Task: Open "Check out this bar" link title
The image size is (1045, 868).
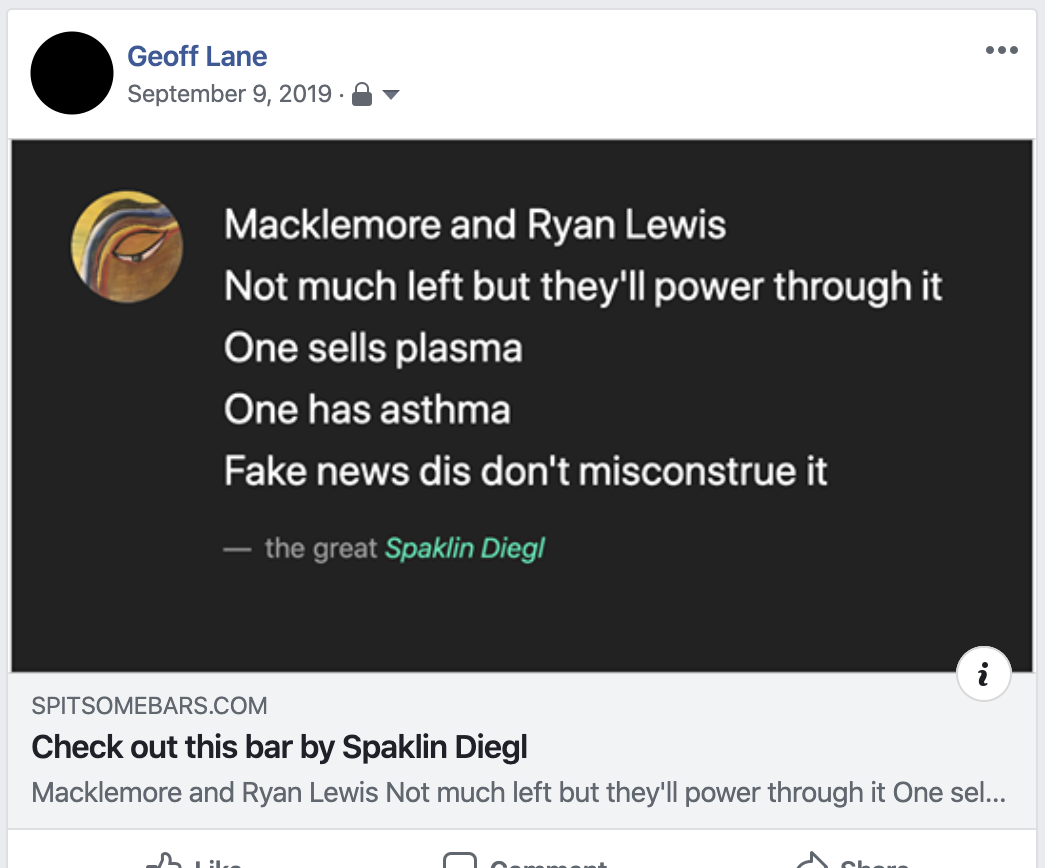Action: click(x=279, y=746)
